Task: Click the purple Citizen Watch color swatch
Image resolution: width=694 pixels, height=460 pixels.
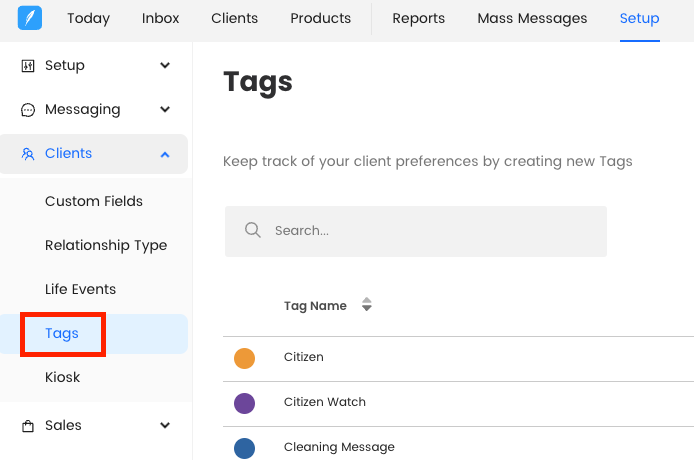Action: (x=245, y=403)
